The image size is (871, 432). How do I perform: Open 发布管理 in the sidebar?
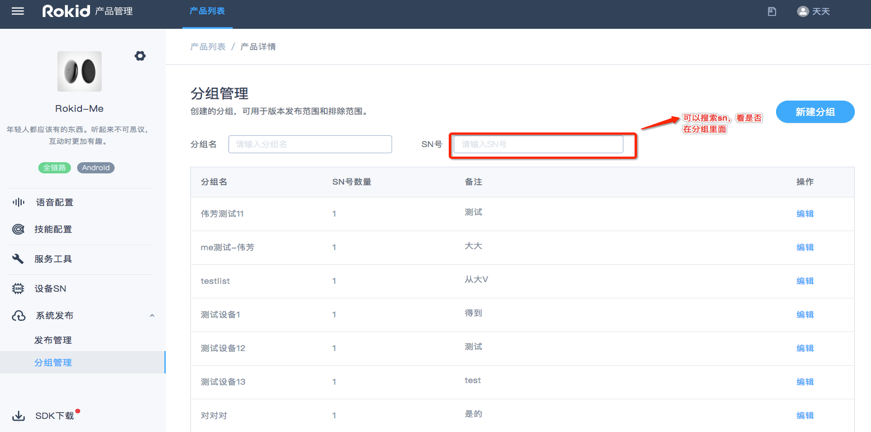click(53, 340)
